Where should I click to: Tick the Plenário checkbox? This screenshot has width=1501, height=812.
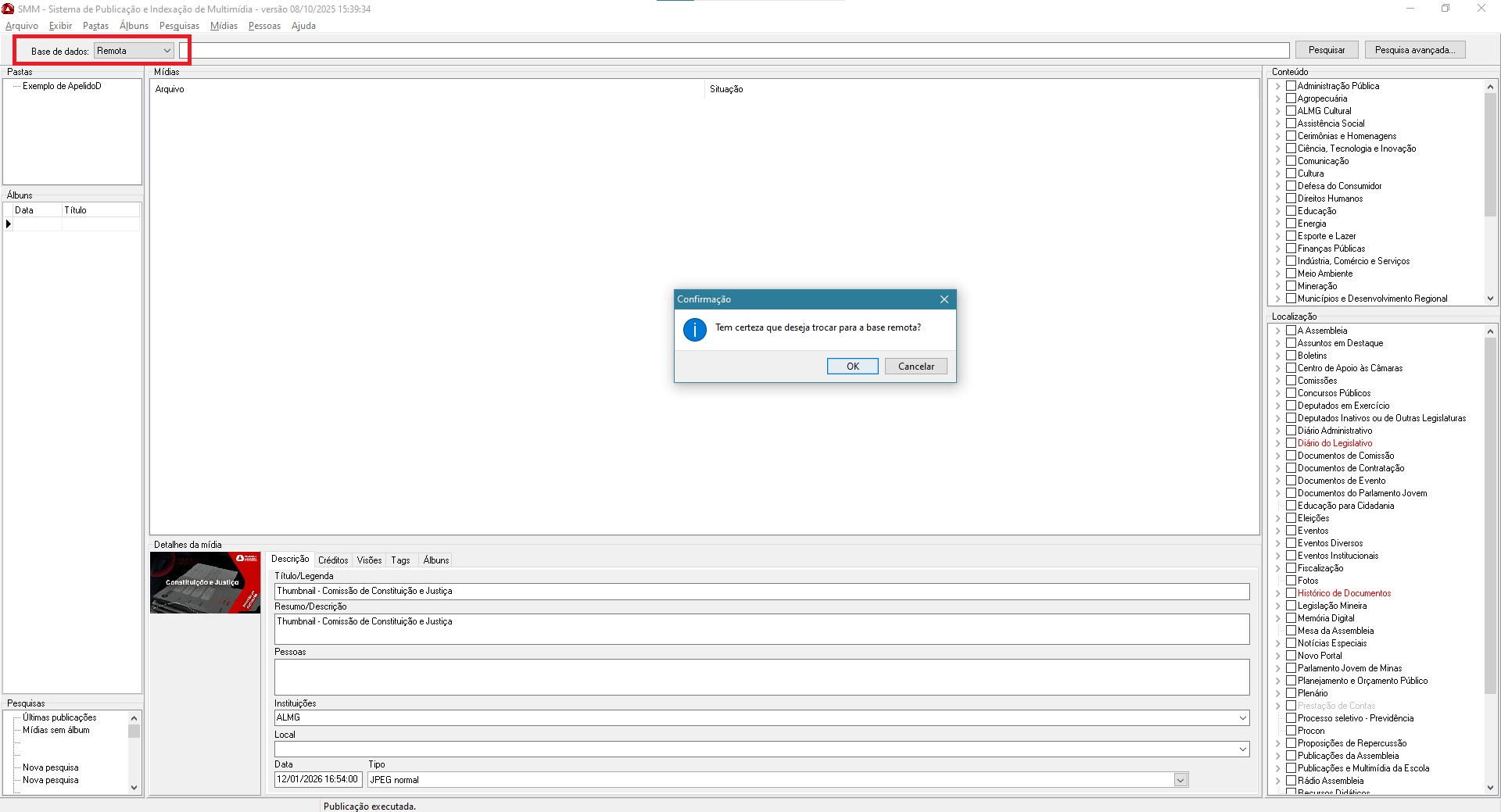coord(1291,693)
